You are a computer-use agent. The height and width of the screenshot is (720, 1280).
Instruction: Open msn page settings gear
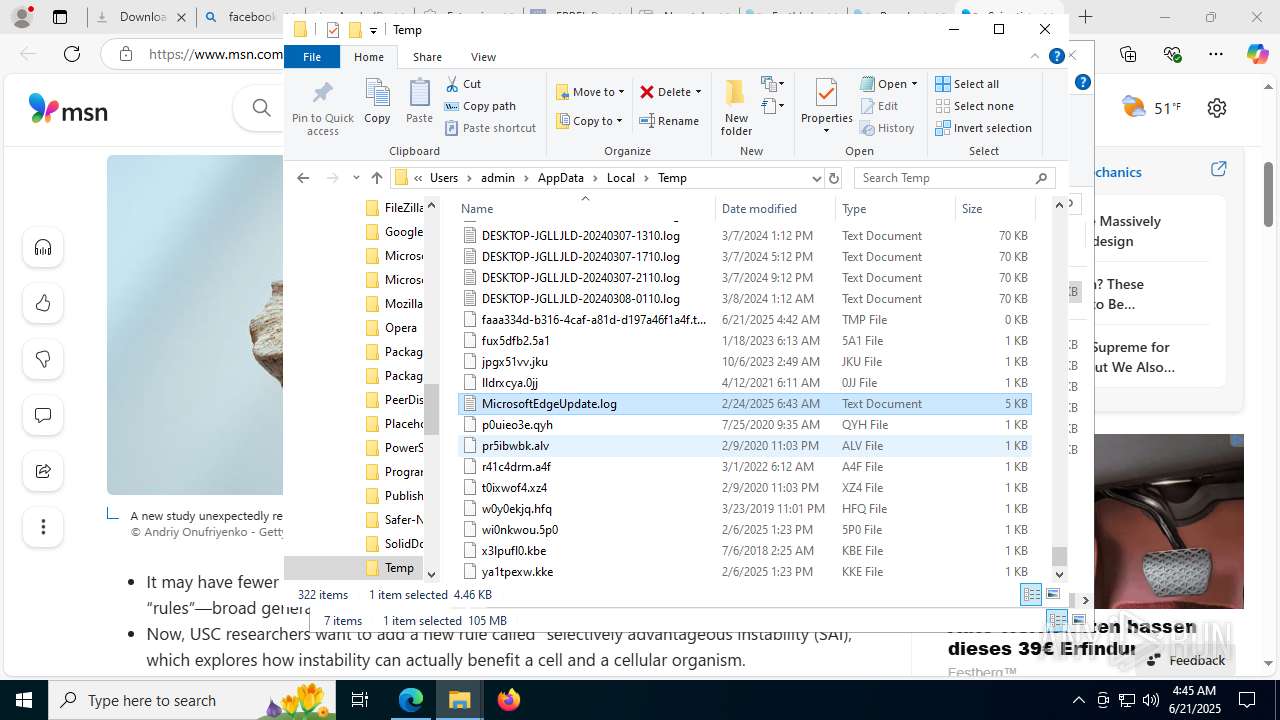1217,108
